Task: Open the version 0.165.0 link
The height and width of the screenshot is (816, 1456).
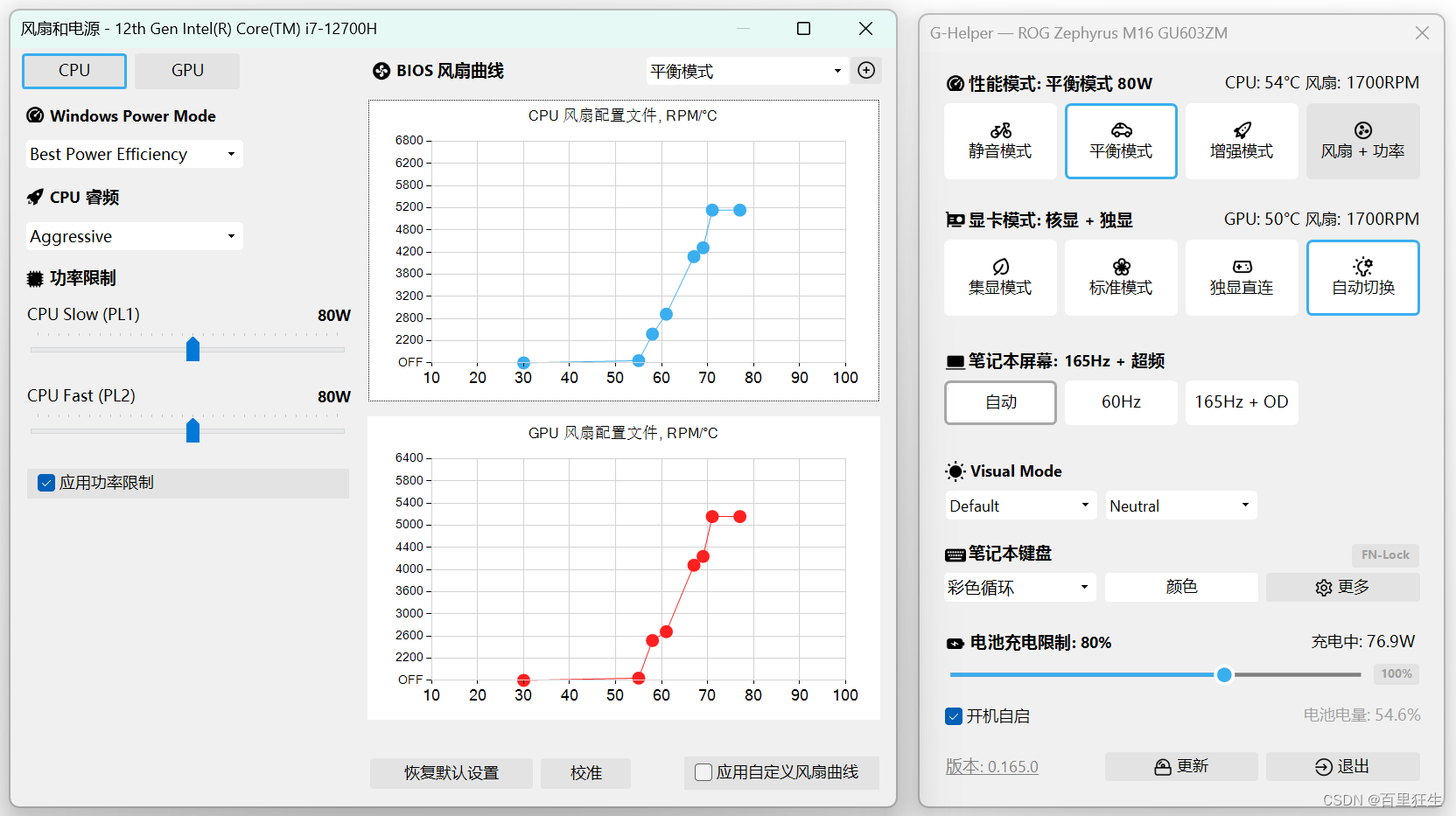Action: [x=991, y=767]
